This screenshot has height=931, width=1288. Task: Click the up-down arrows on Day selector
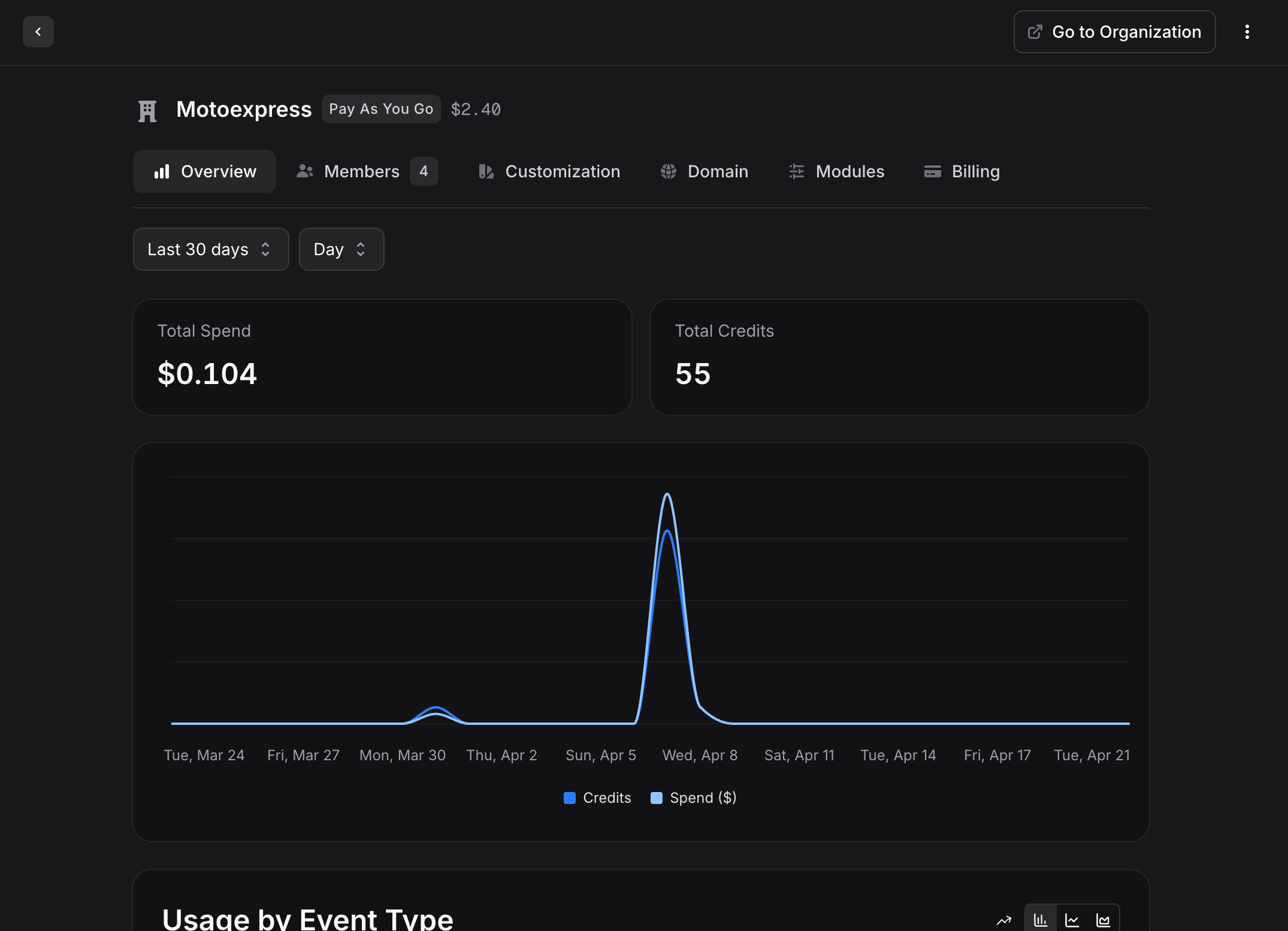pyautogui.click(x=361, y=249)
